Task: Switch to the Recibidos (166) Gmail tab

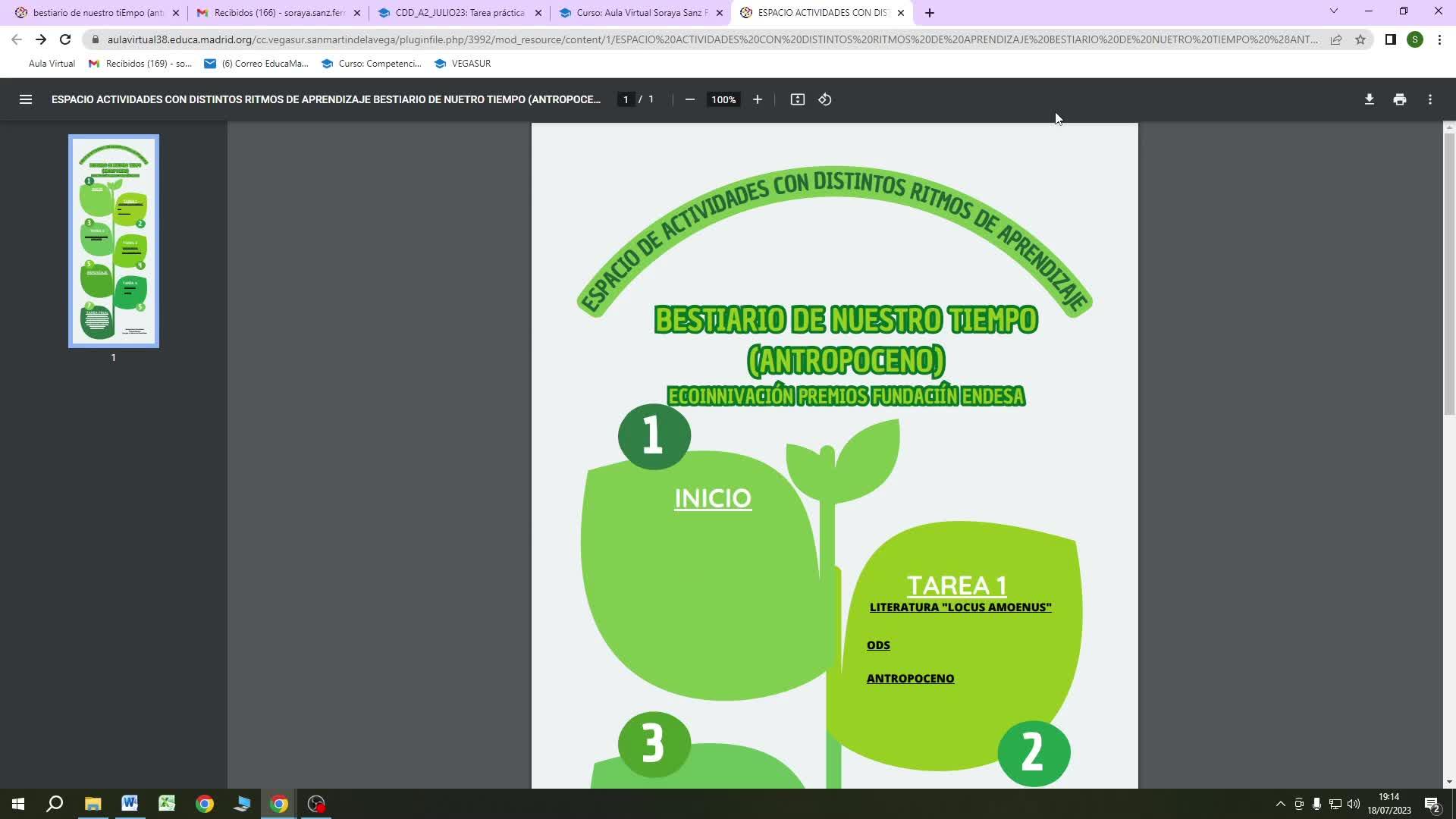Action: (x=278, y=13)
